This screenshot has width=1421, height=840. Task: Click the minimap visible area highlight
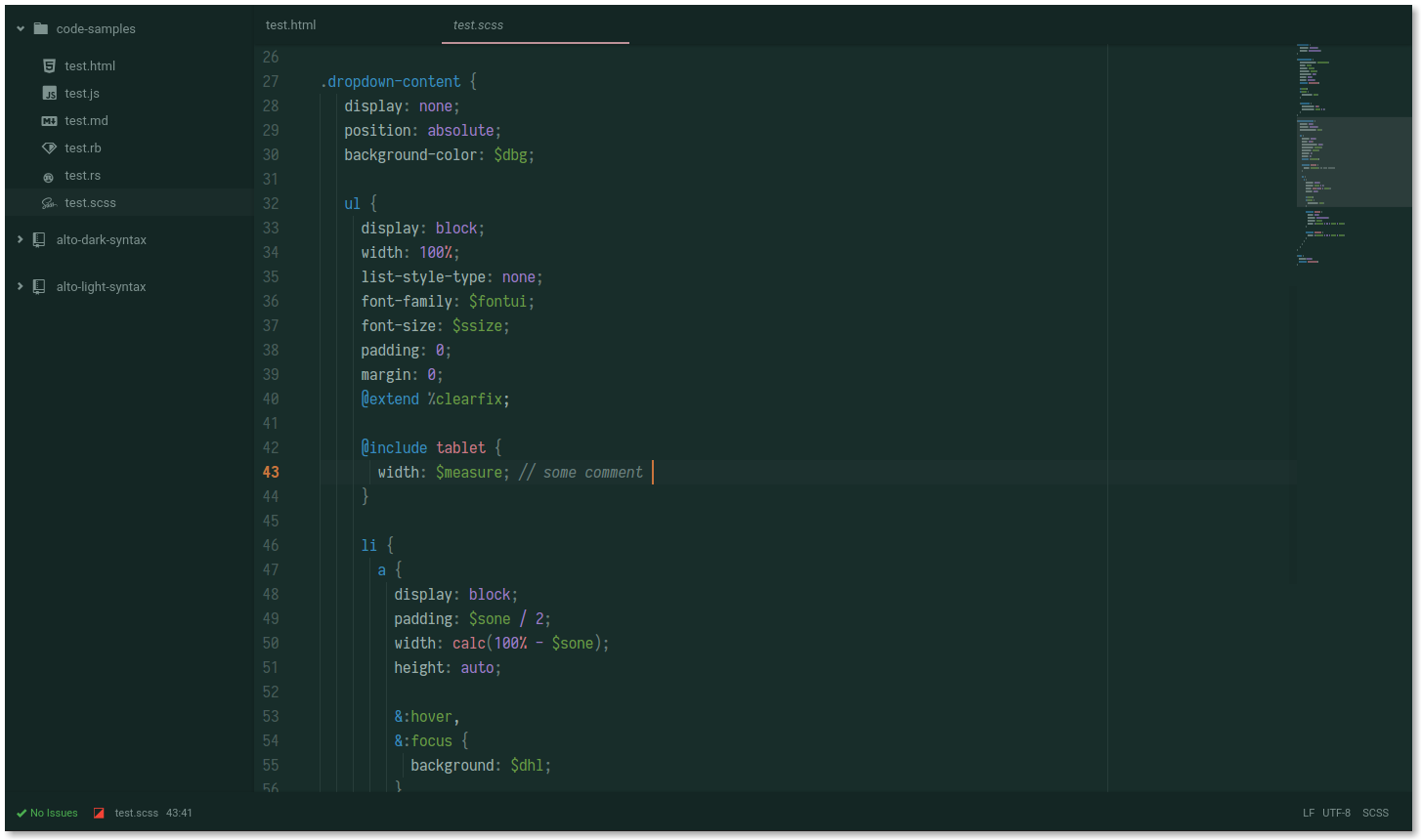click(x=1354, y=162)
